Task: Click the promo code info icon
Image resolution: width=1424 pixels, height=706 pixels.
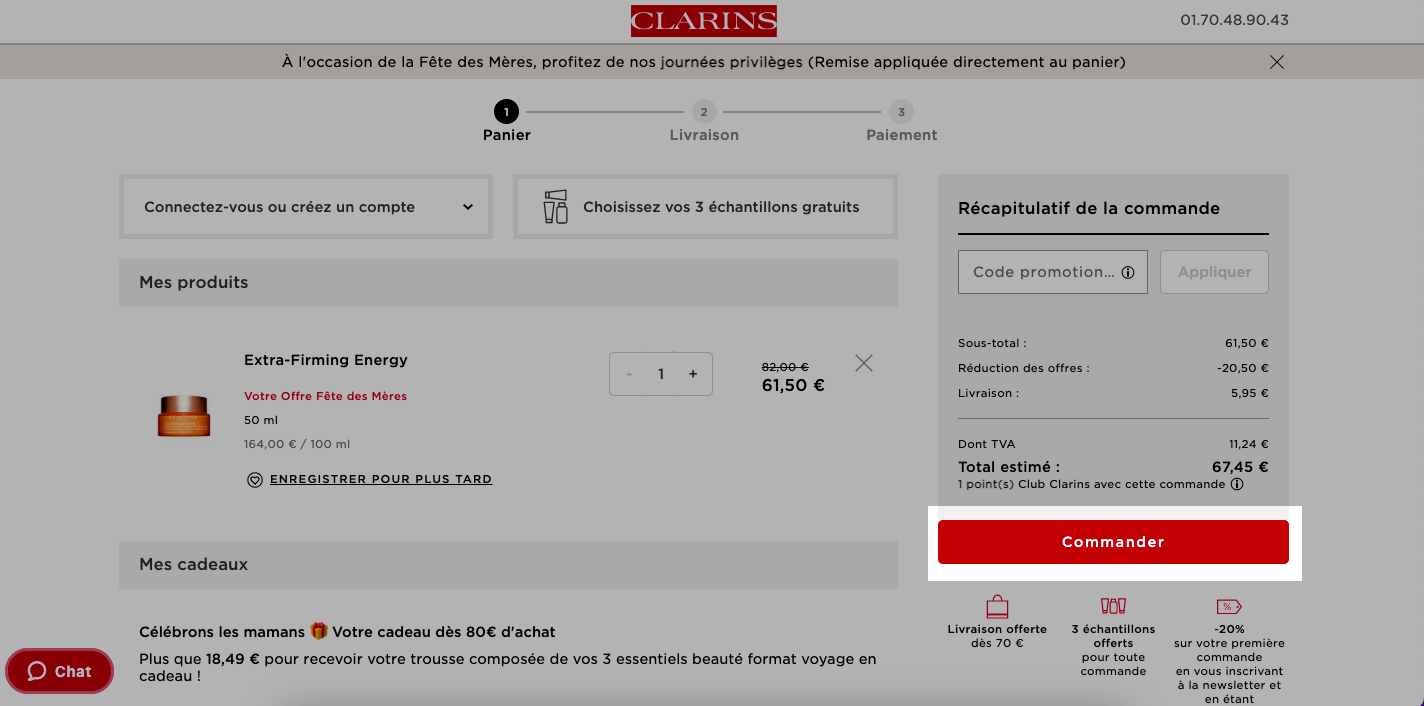Action: tap(1128, 272)
